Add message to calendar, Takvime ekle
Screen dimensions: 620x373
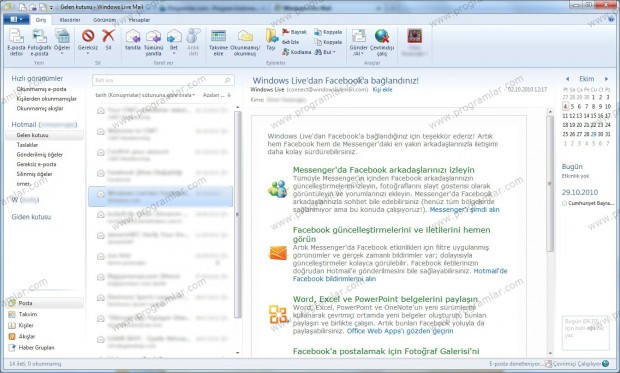click(x=218, y=42)
